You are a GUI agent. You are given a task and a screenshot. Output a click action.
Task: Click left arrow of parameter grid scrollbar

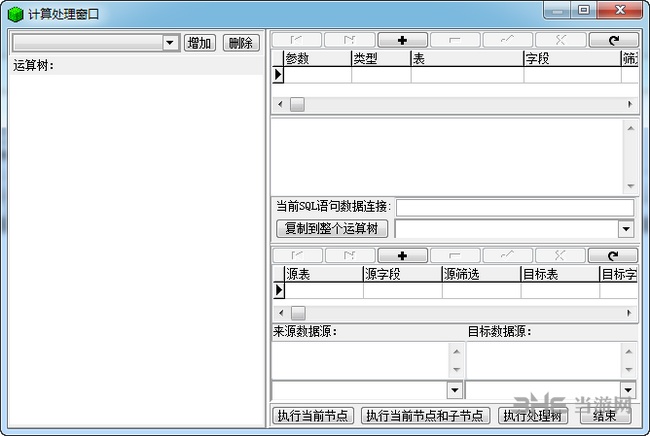click(x=280, y=104)
